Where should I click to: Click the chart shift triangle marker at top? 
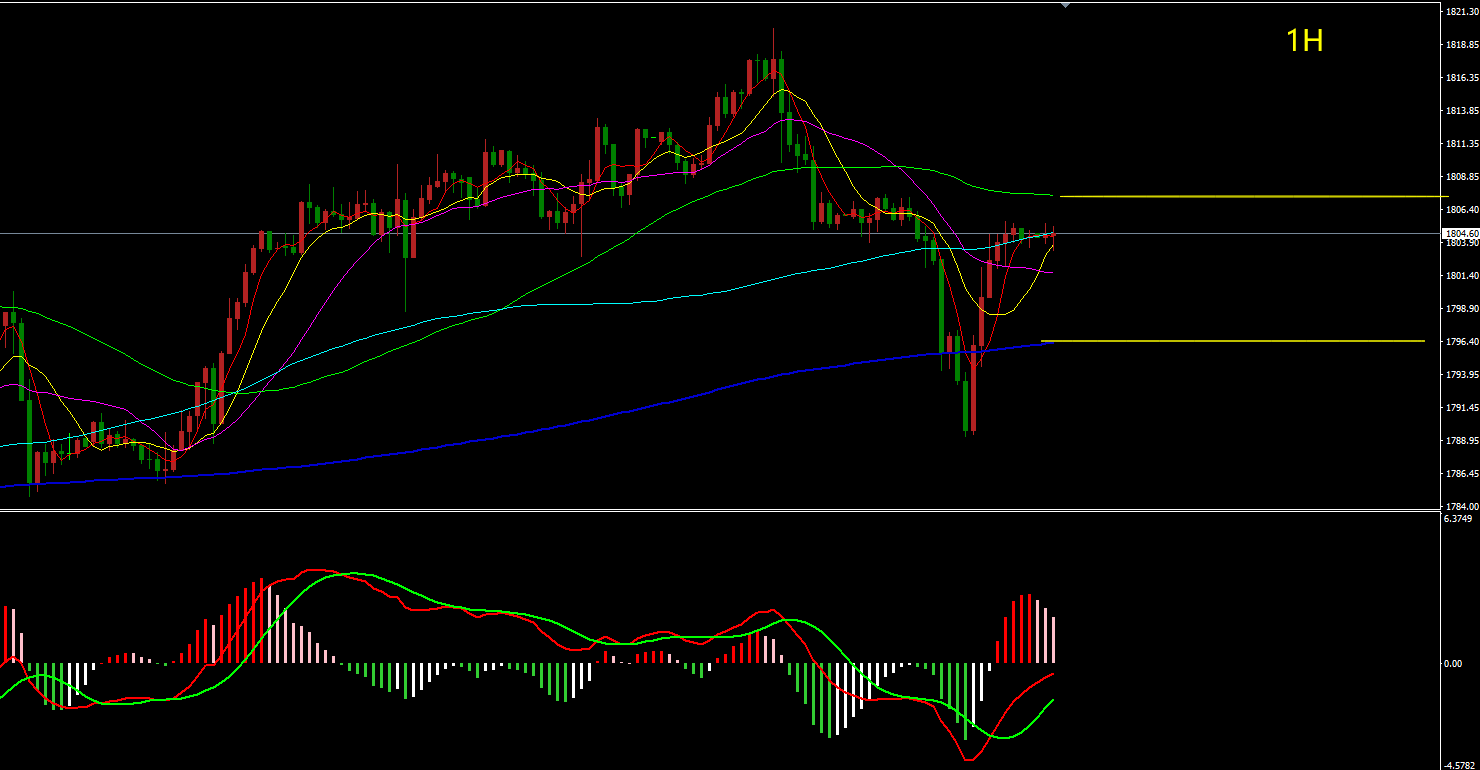click(x=1065, y=5)
